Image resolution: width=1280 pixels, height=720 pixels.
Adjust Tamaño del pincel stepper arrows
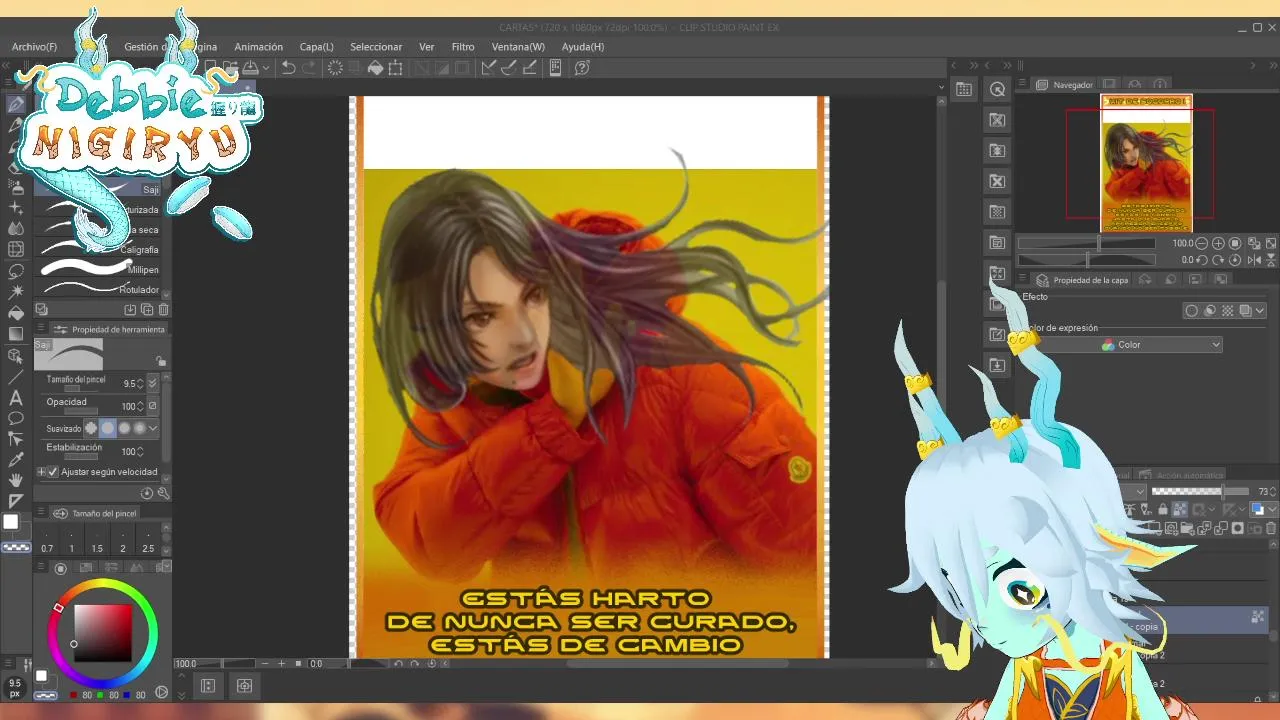(x=141, y=383)
